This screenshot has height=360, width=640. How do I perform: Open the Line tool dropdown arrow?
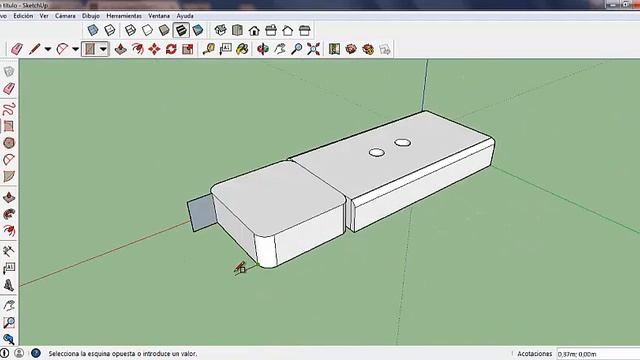click(x=48, y=49)
